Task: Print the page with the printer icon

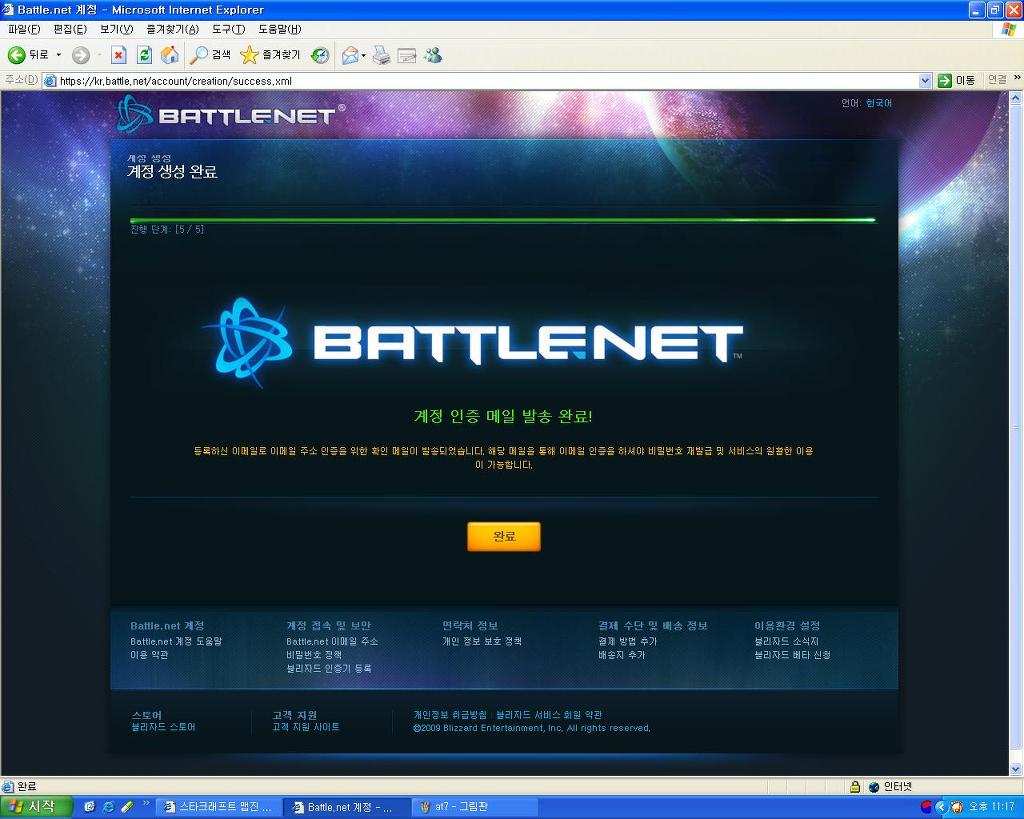Action: [381, 56]
